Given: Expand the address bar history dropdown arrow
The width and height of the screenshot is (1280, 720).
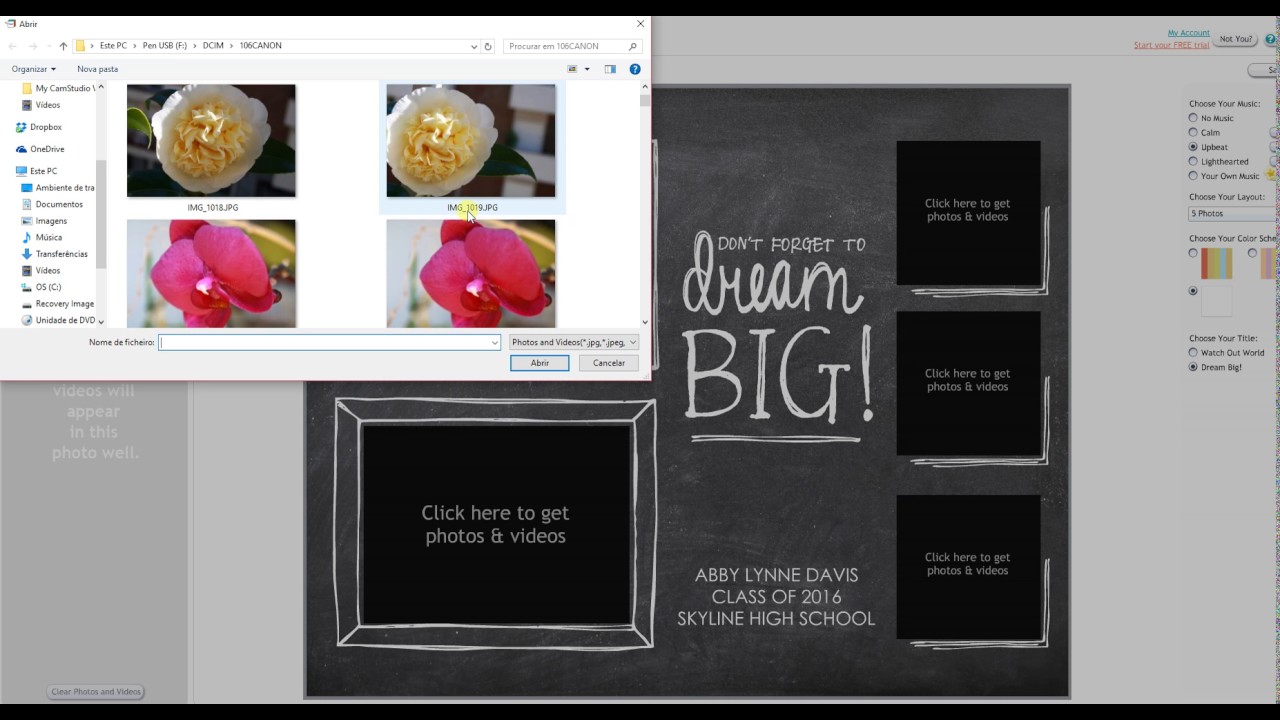Looking at the screenshot, I should [473, 46].
